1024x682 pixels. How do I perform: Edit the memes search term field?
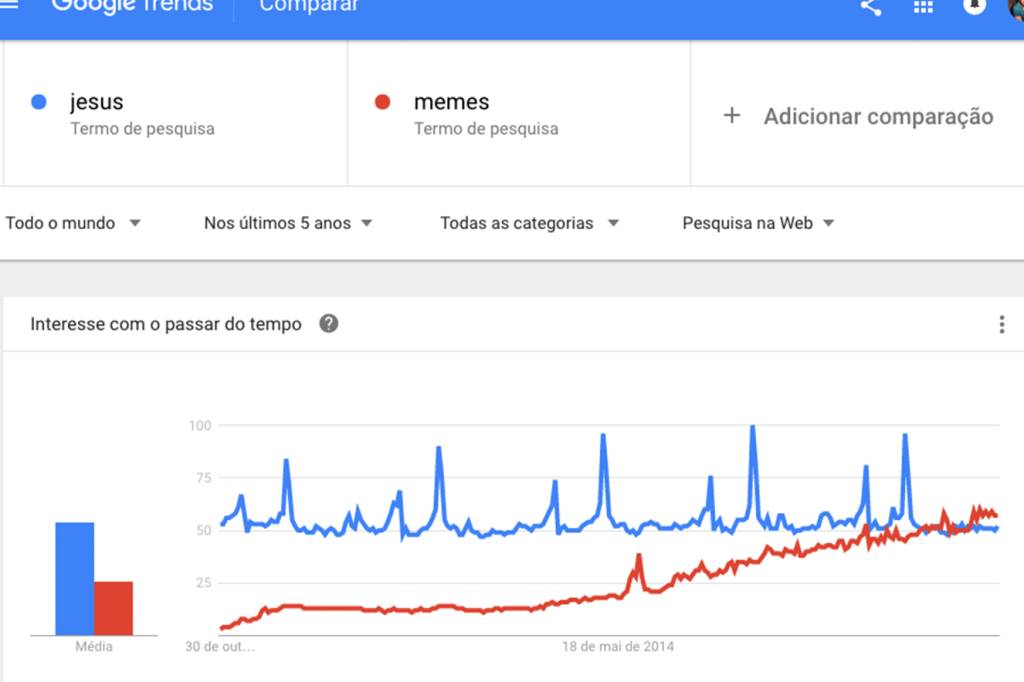point(519,114)
